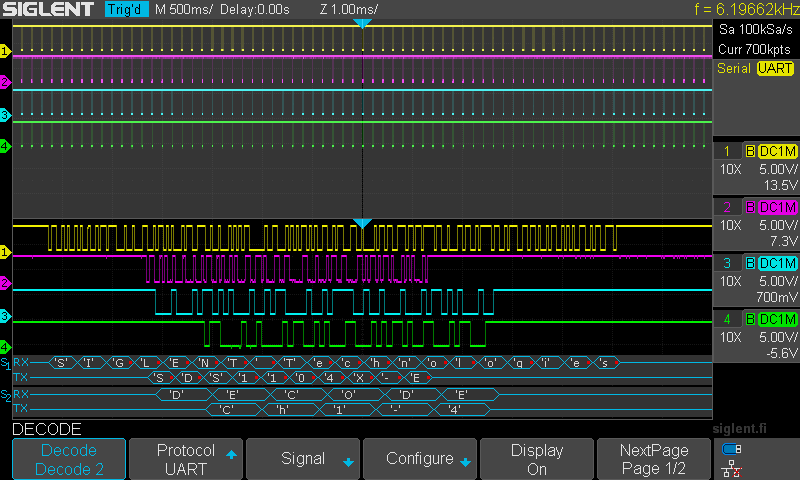Select the channel 2 magenta info box
800x480 pixels.
tap(756, 224)
